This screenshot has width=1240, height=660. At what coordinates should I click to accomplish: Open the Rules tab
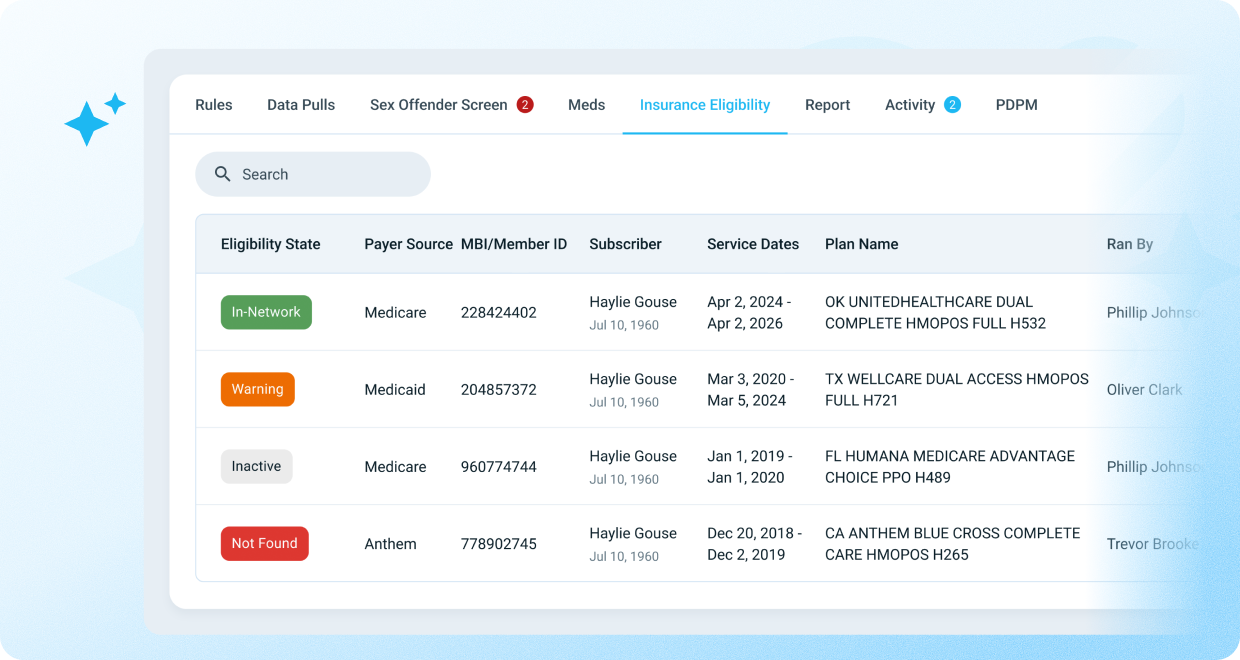(x=214, y=105)
